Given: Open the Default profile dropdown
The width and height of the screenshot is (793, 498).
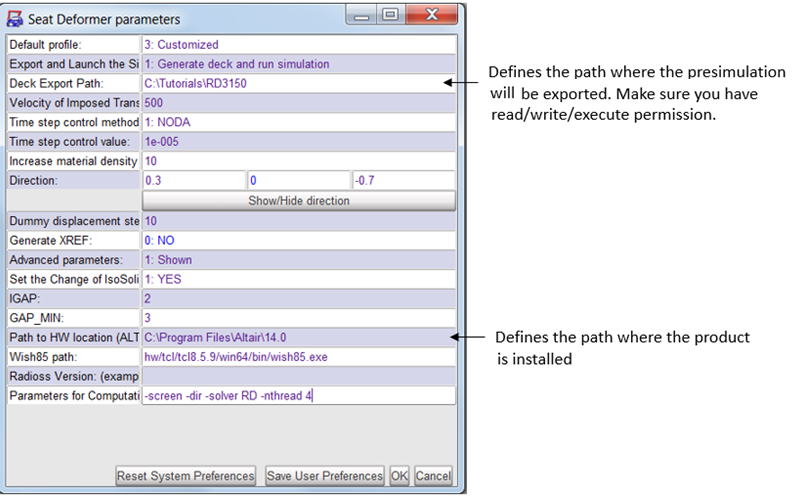Looking at the screenshot, I should point(298,45).
